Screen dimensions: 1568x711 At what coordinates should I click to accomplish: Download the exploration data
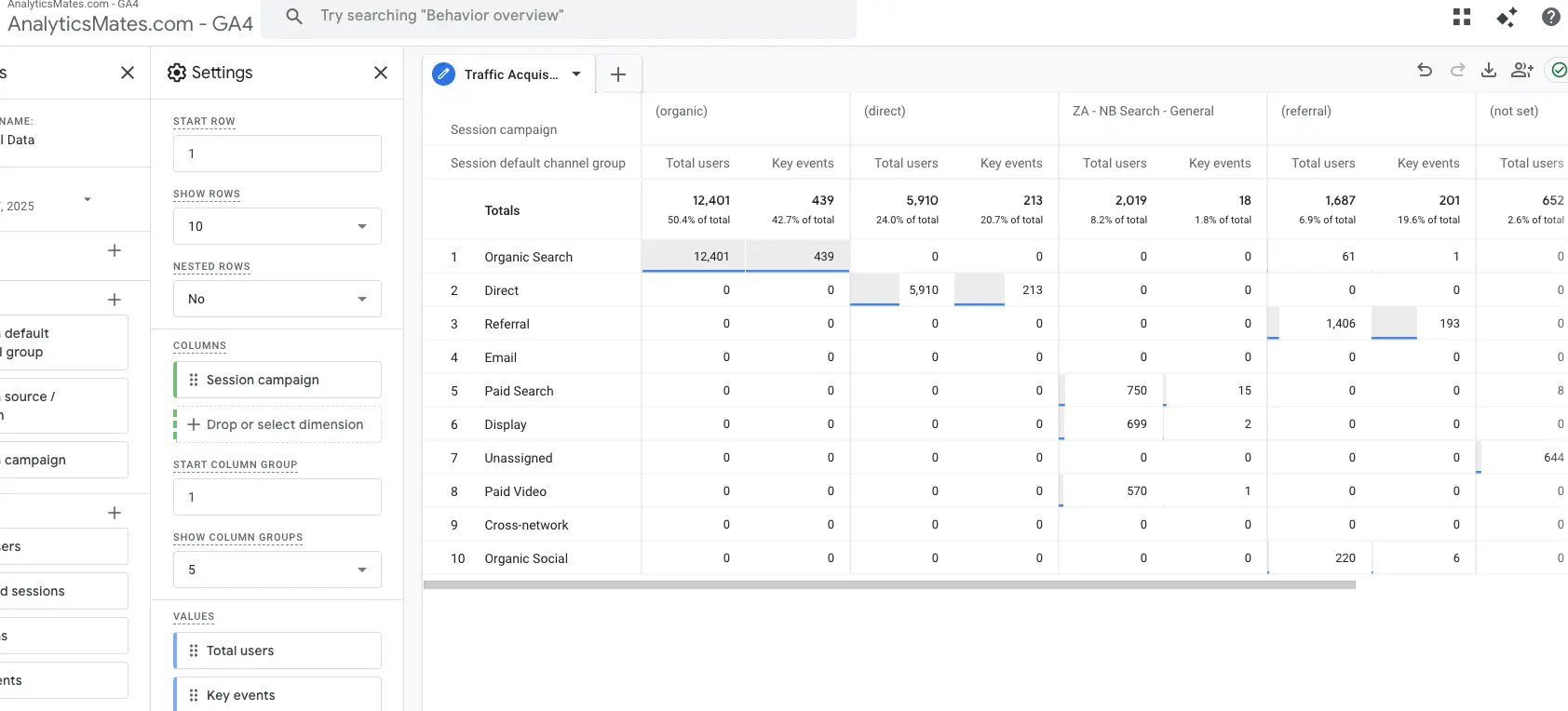tap(1489, 70)
